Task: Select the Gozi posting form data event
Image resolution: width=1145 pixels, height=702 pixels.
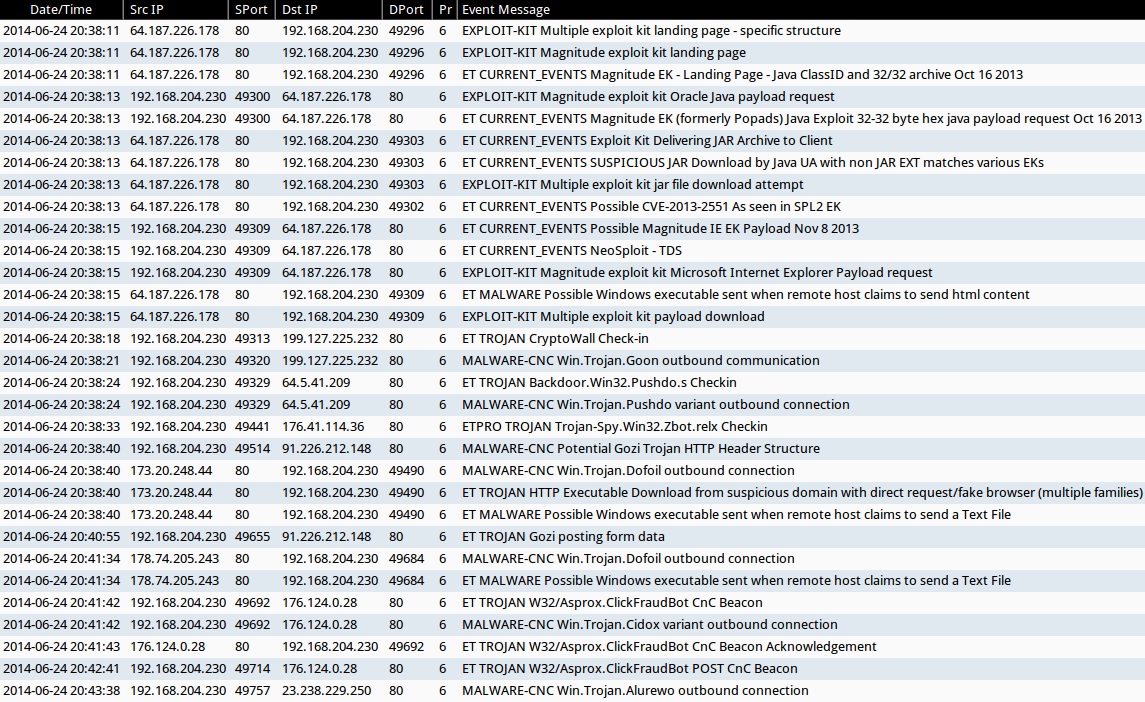Action: pyautogui.click(x=563, y=537)
